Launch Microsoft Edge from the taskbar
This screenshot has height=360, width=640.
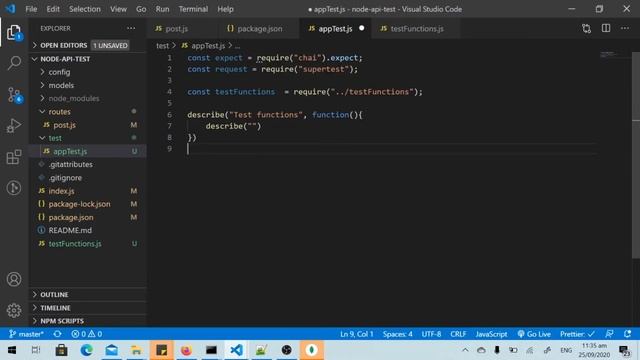click(87, 350)
